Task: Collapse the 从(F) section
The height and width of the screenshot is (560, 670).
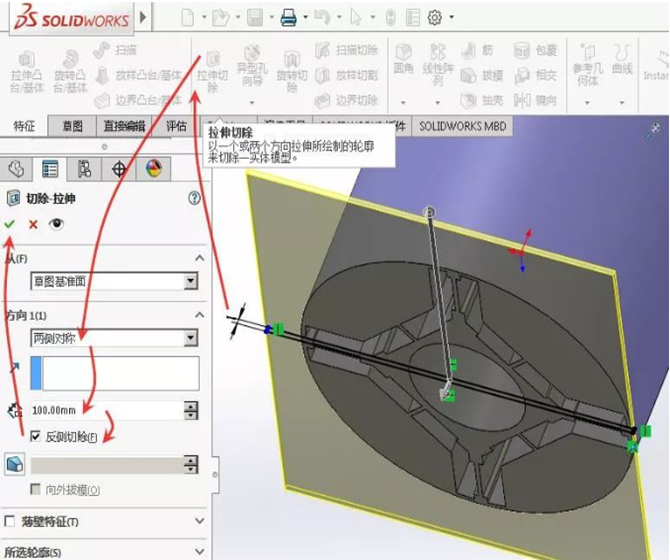Action: click(x=200, y=258)
